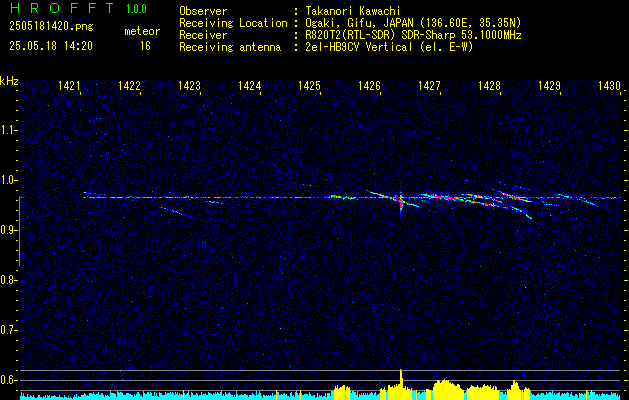
Task: Click the 1426 time axis marker
Action: (x=369, y=86)
